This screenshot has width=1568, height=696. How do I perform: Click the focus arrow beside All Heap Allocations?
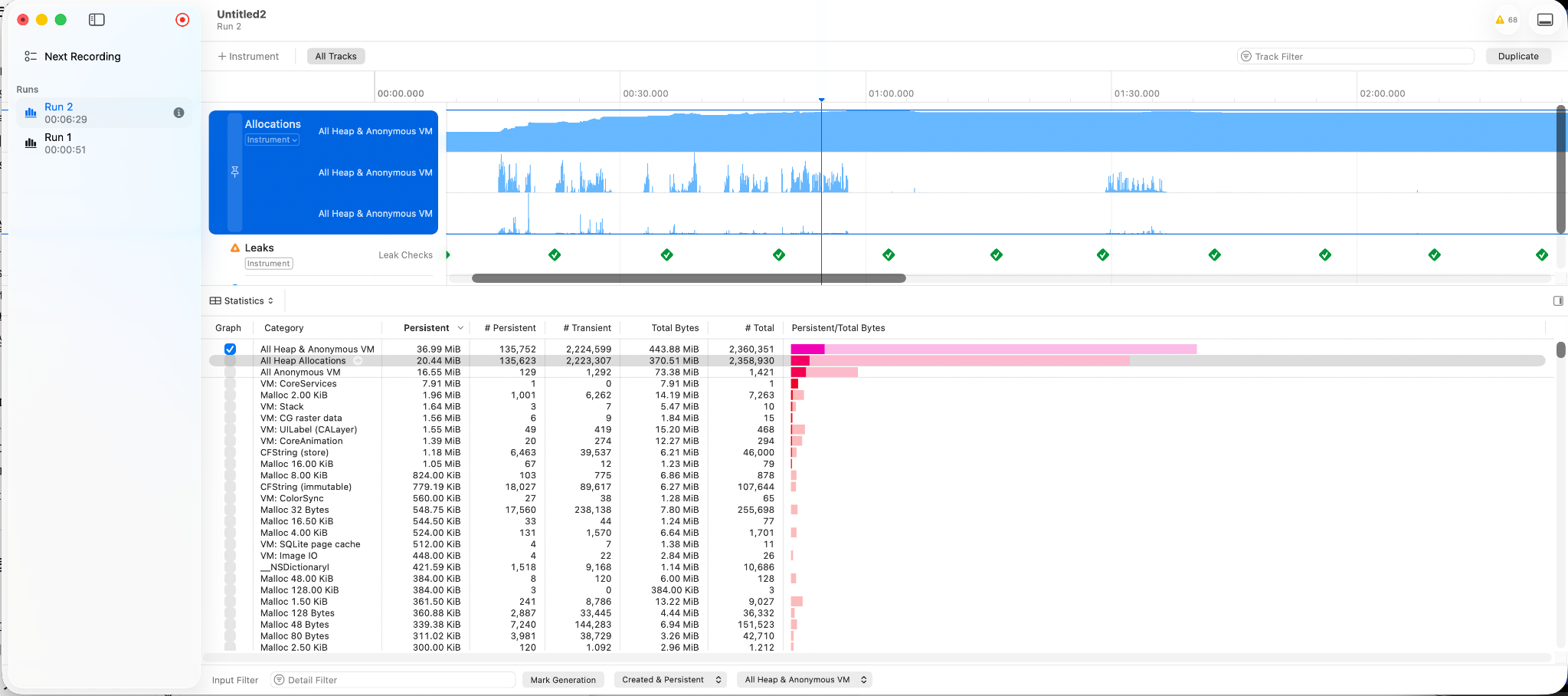358,361
